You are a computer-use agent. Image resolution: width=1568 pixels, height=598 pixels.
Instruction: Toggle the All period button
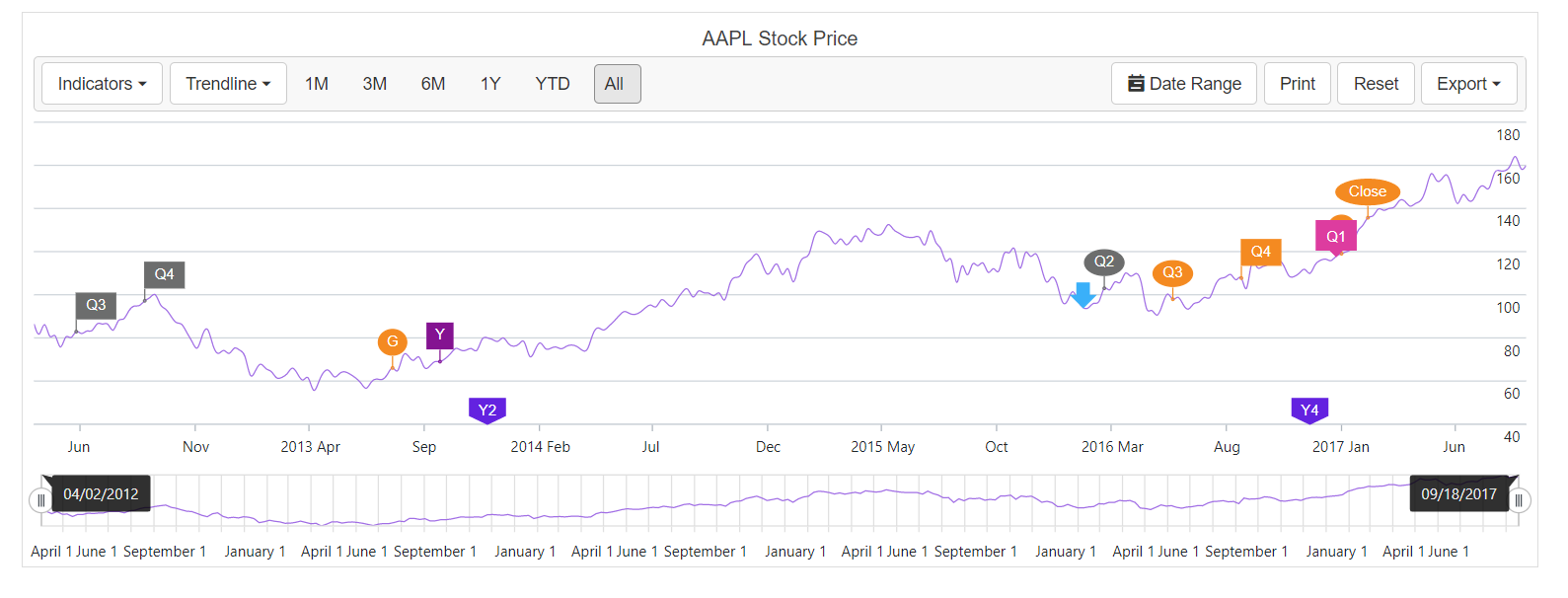point(618,84)
